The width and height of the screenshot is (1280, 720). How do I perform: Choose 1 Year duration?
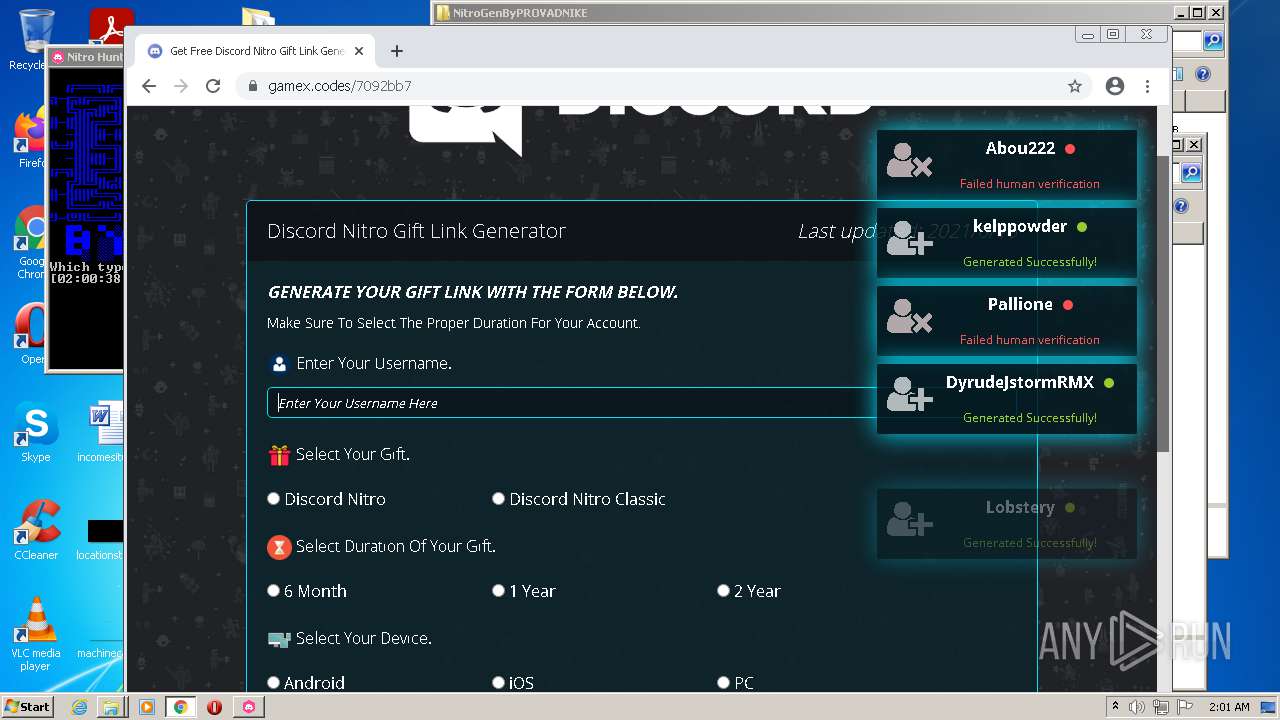tap(498, 591)
